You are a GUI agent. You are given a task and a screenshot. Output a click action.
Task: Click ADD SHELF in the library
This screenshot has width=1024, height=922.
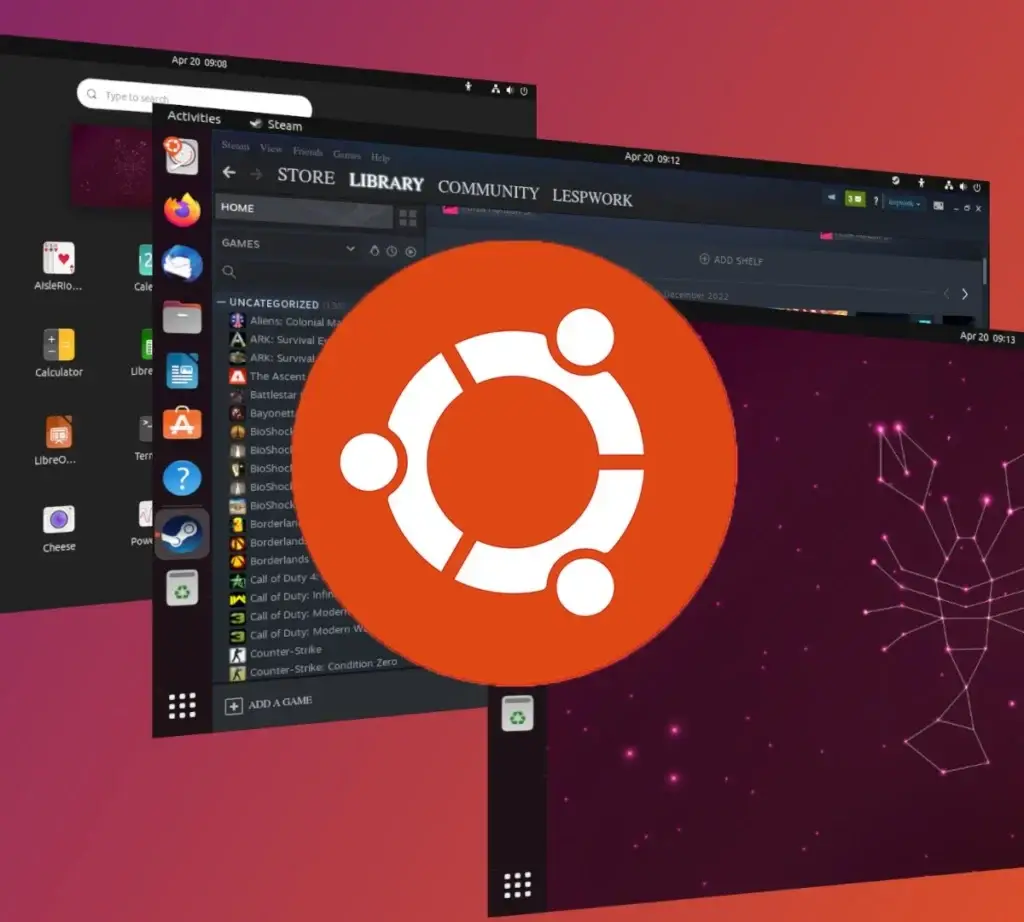pos(733,260)
